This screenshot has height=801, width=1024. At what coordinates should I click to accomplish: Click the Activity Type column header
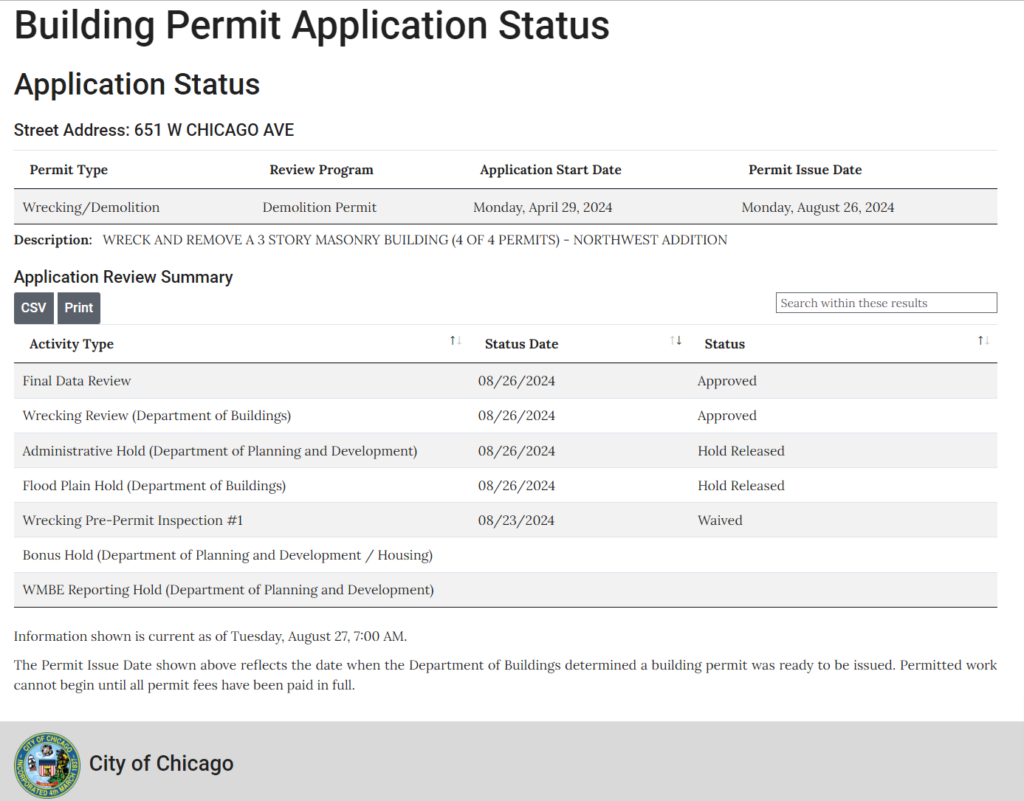[71, 343]
